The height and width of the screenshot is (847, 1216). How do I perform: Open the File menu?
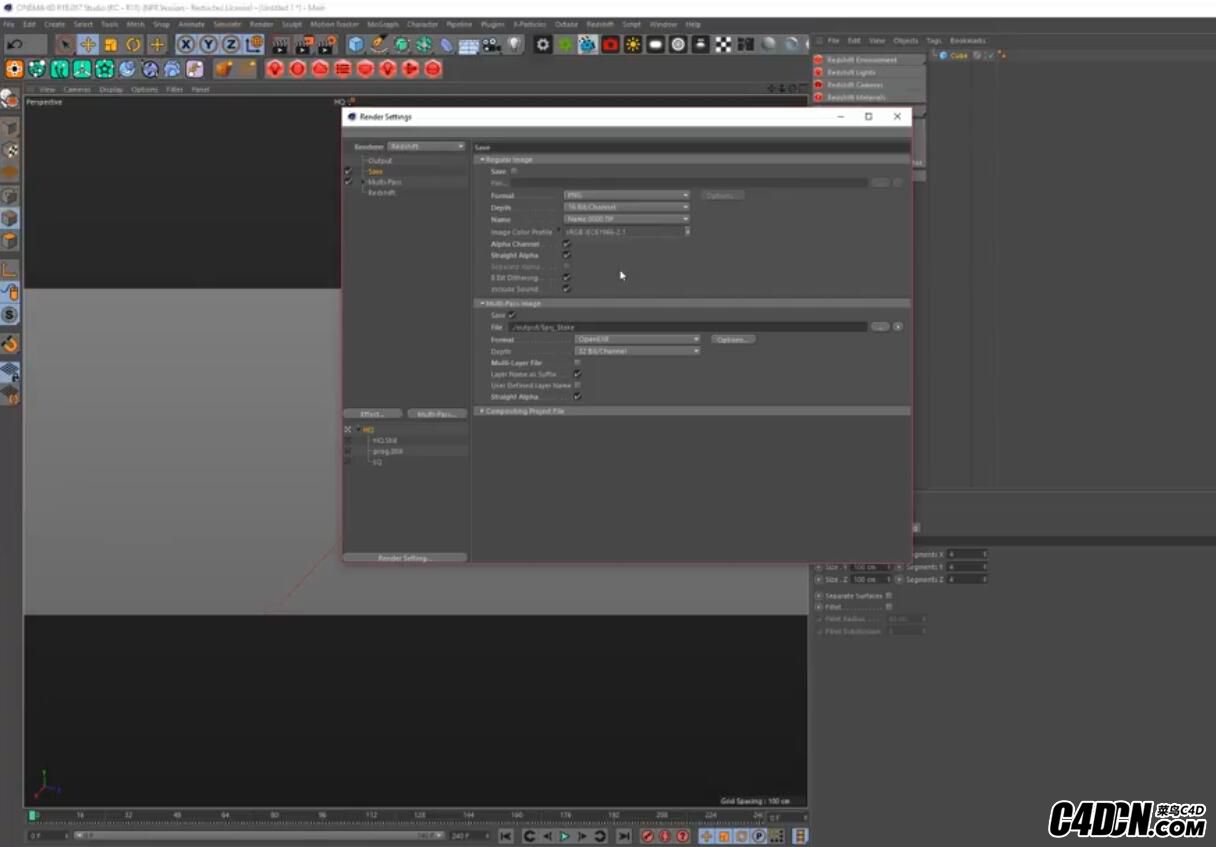pos(9,24)
